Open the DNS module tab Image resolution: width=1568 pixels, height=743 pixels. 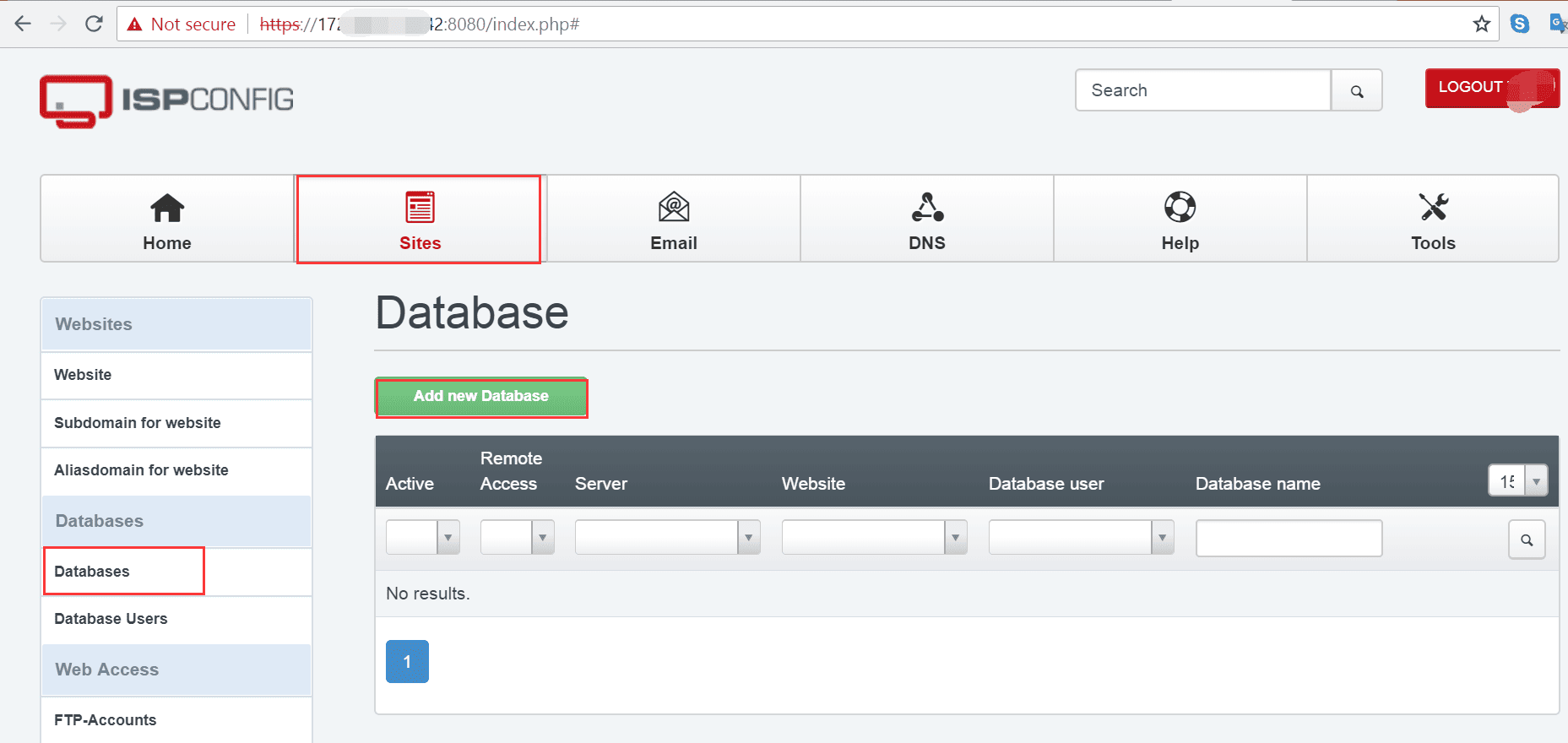pos(927,219)
